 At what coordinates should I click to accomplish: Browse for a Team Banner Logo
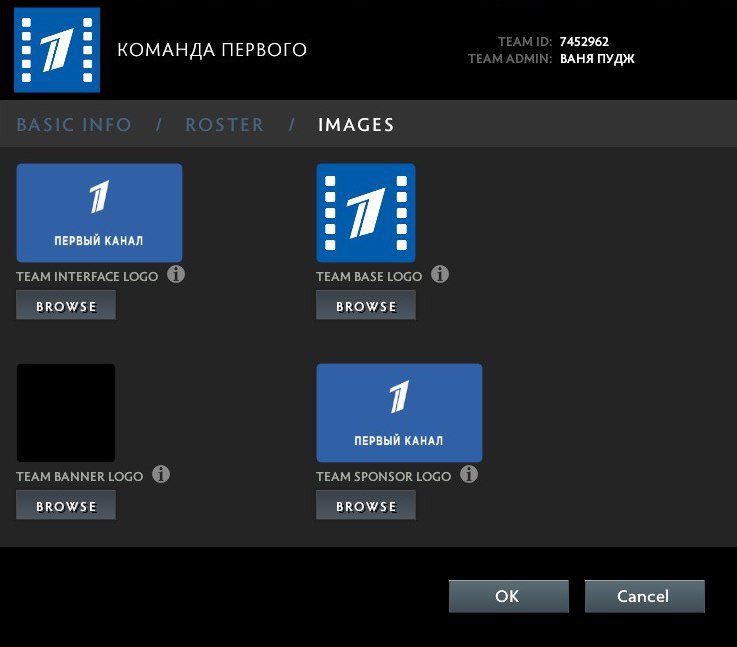point(66,505)
